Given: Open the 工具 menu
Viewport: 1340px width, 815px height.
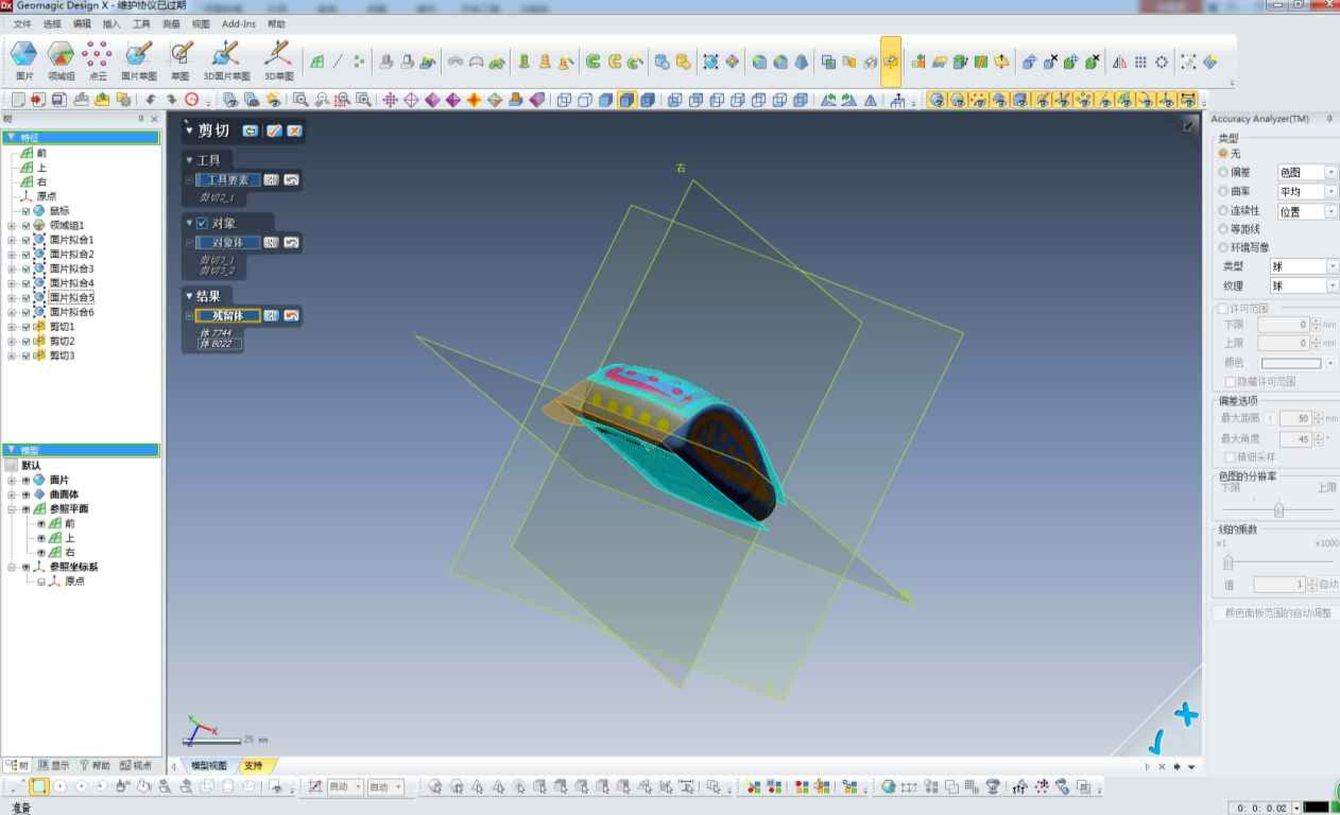Looking at the screenshot, I should pyautogui.click(x=141, y=24).
